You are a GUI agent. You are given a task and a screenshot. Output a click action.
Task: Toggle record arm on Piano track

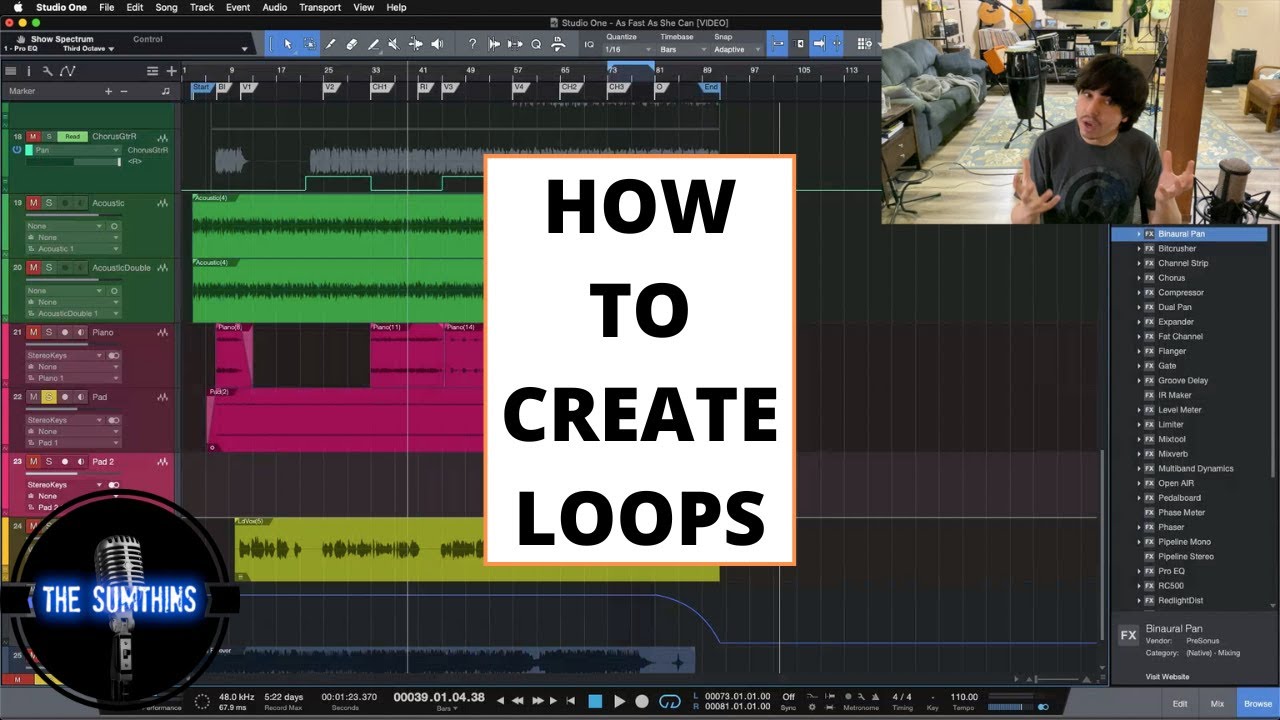tap(65, 332)
